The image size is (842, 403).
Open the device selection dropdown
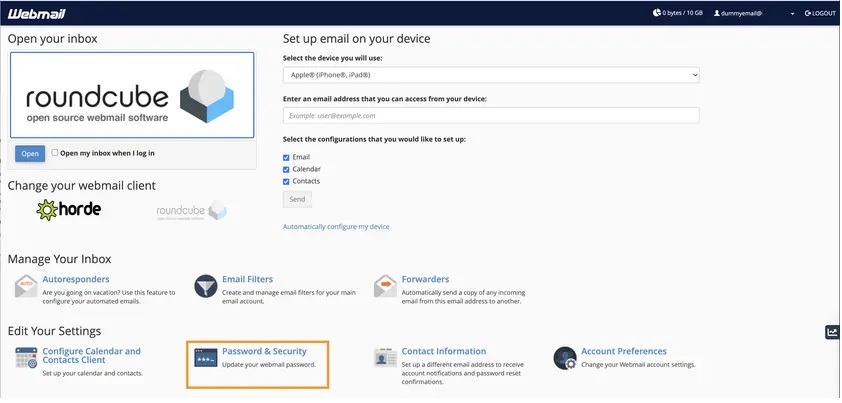point(491,75)
